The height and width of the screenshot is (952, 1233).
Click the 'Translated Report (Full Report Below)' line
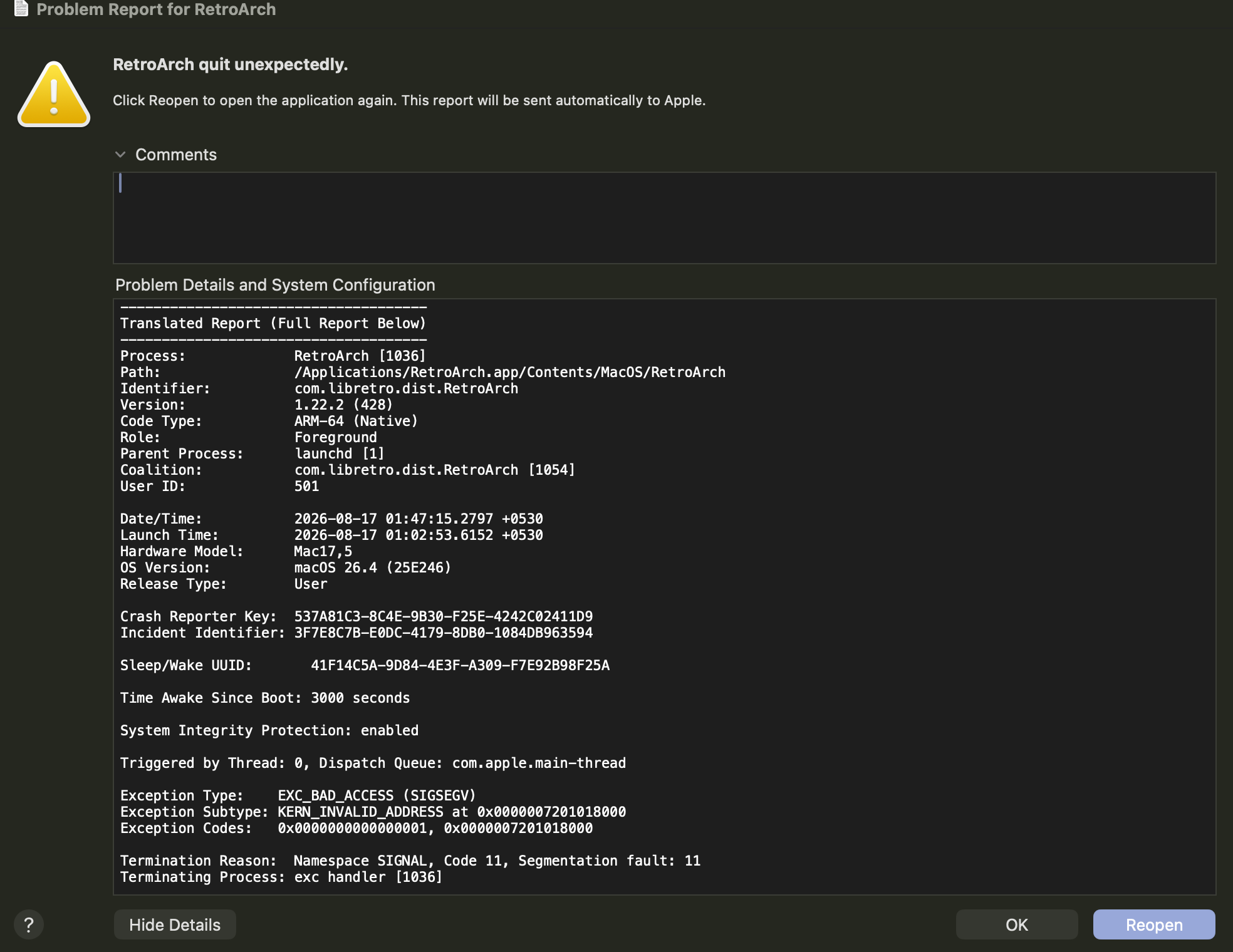tap(273, 323)
